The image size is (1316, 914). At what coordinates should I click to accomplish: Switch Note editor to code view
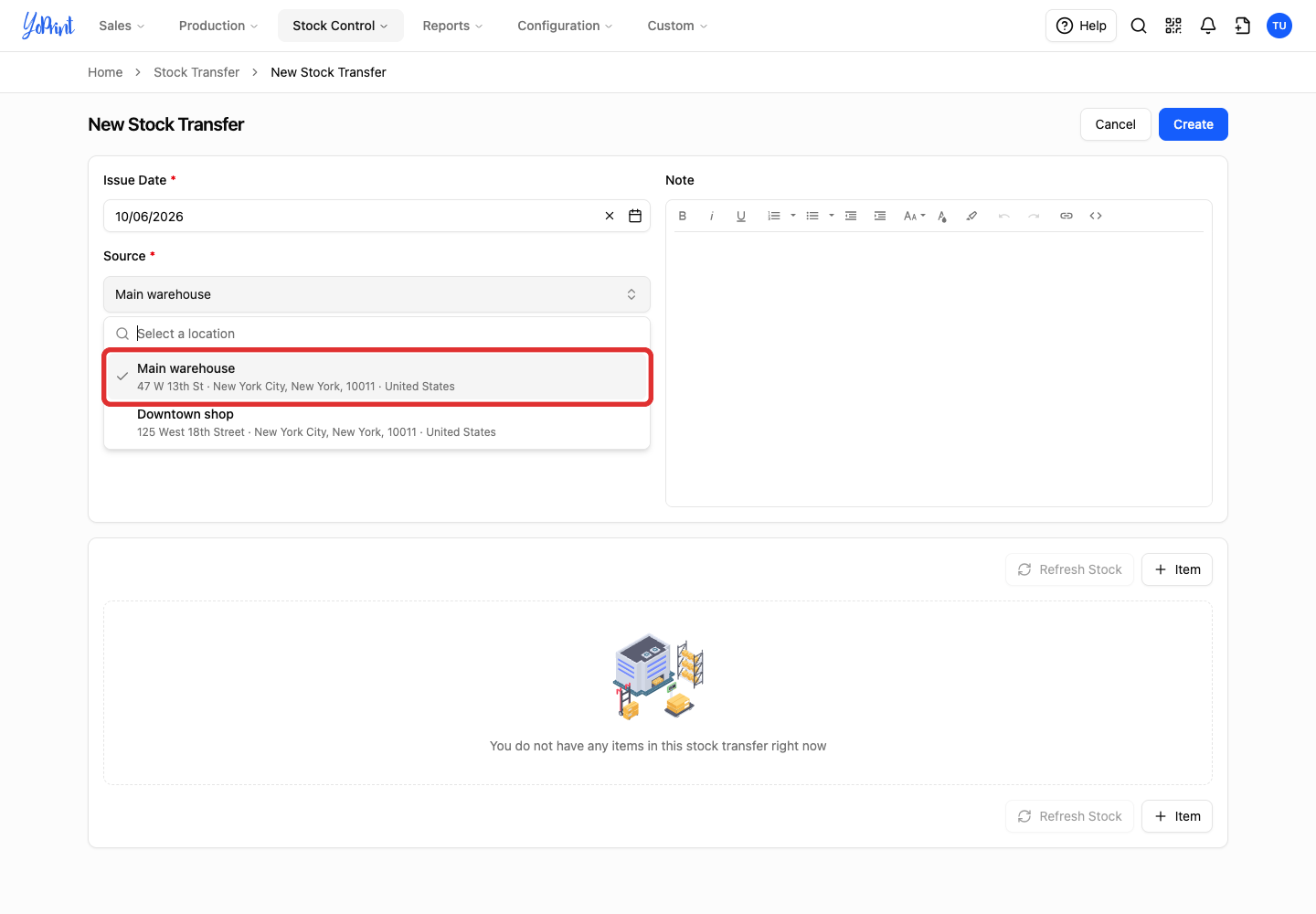point(1096,216)
